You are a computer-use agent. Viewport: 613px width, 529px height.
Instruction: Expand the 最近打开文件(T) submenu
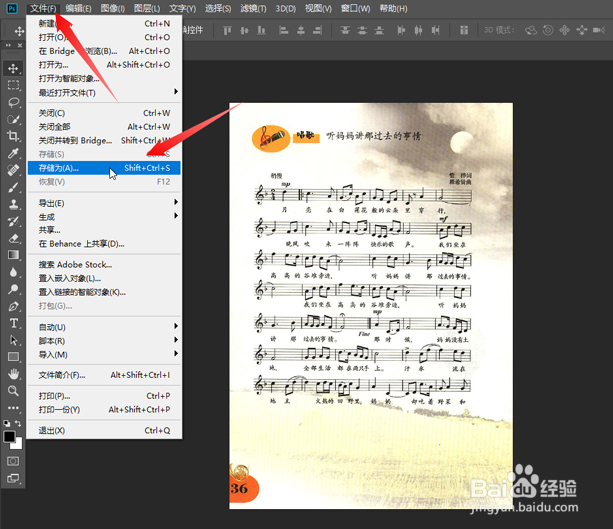(x=104, y=93)
